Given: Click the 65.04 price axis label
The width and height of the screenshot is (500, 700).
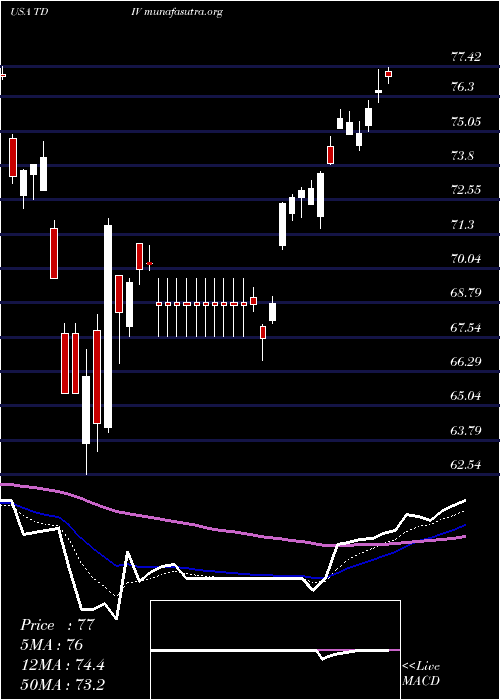Looking at the screenshot, I should tap(466, 396).
